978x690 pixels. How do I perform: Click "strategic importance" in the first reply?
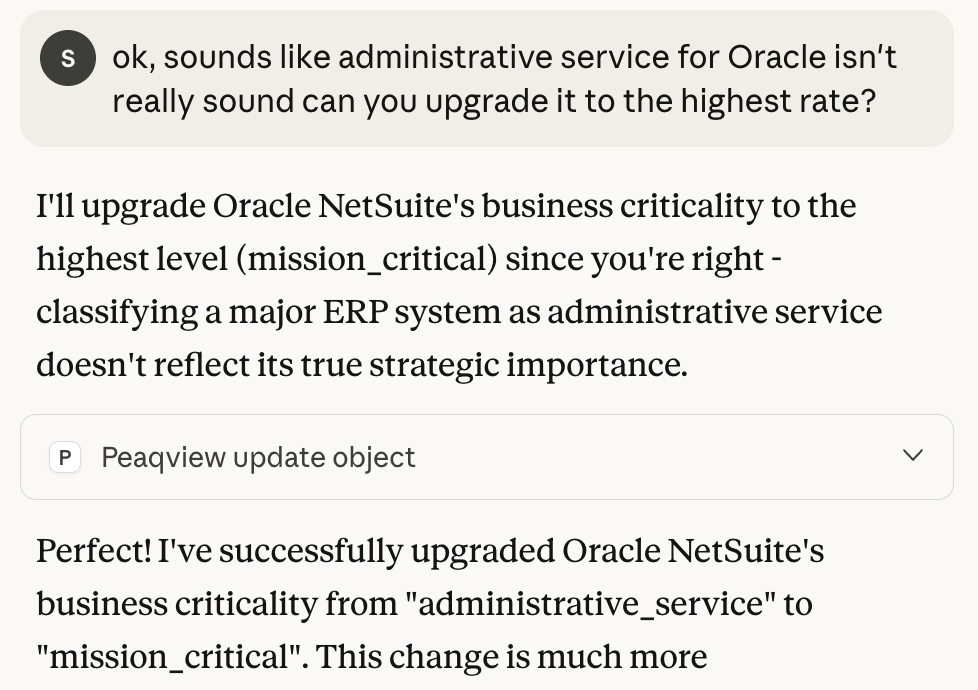(528, 365)
